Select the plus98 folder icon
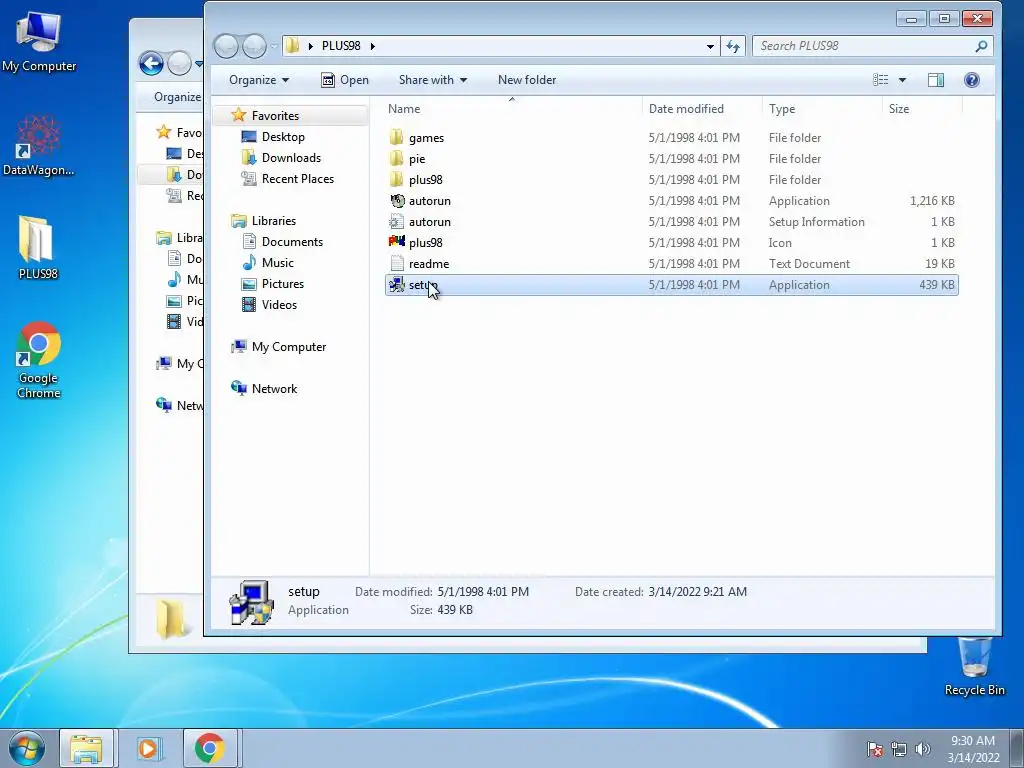This screenshot has width=1024, height=768. [x=396, y=180]
